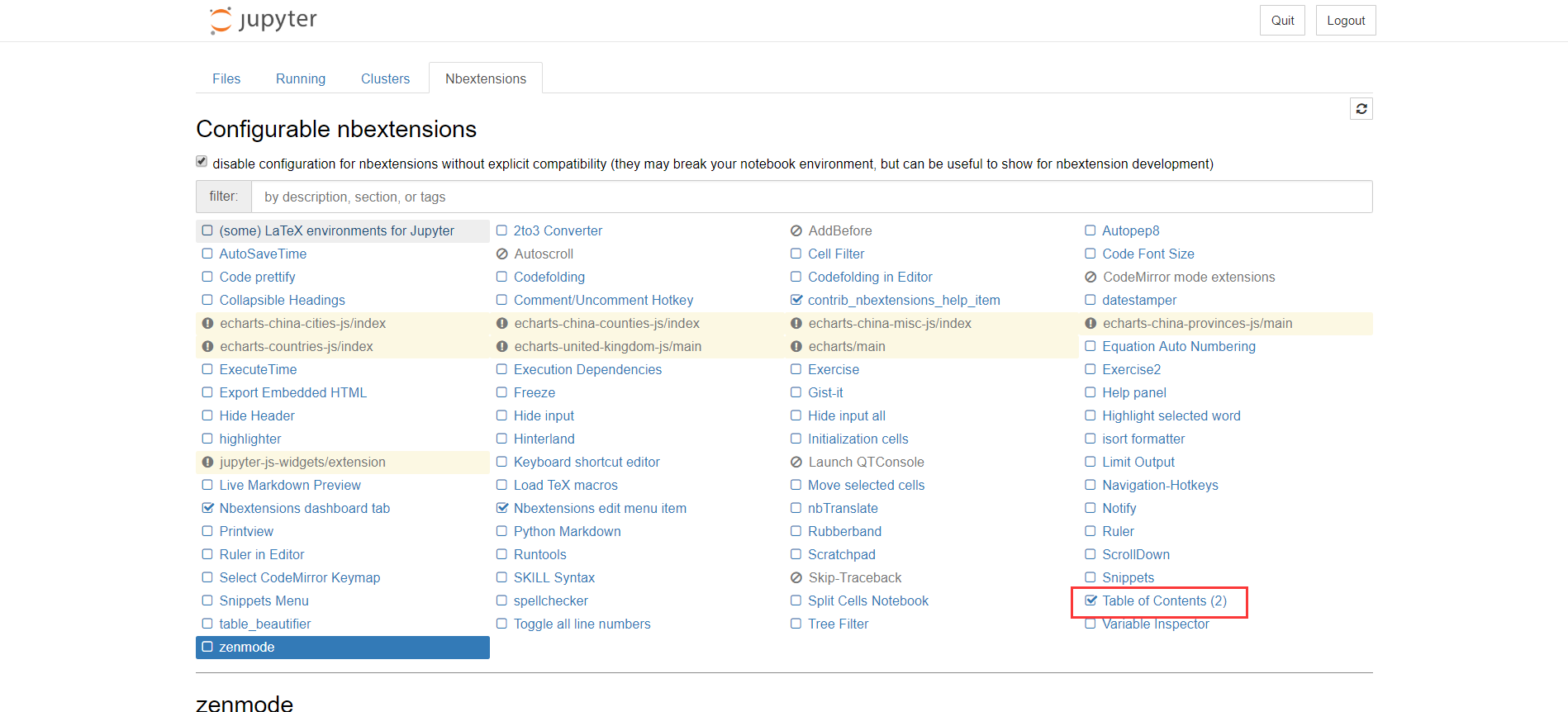Click the Logout button
Image resolution: width=1568 pixels, height=712 pixels.
coord(1346,21)
